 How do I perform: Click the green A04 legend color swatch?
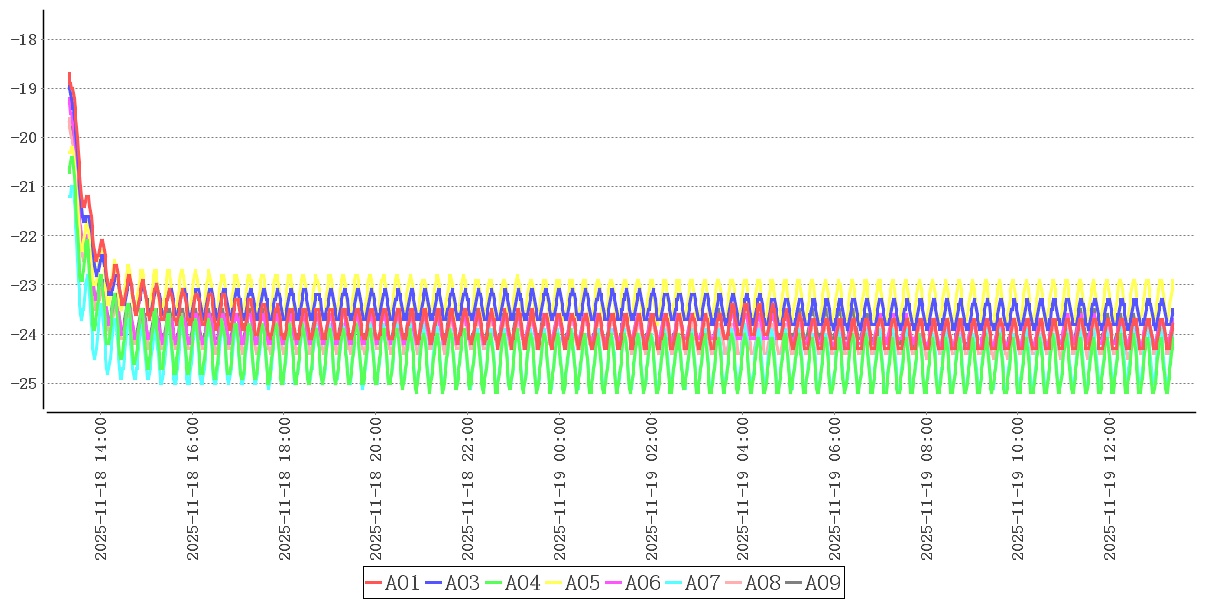(493, 583)
